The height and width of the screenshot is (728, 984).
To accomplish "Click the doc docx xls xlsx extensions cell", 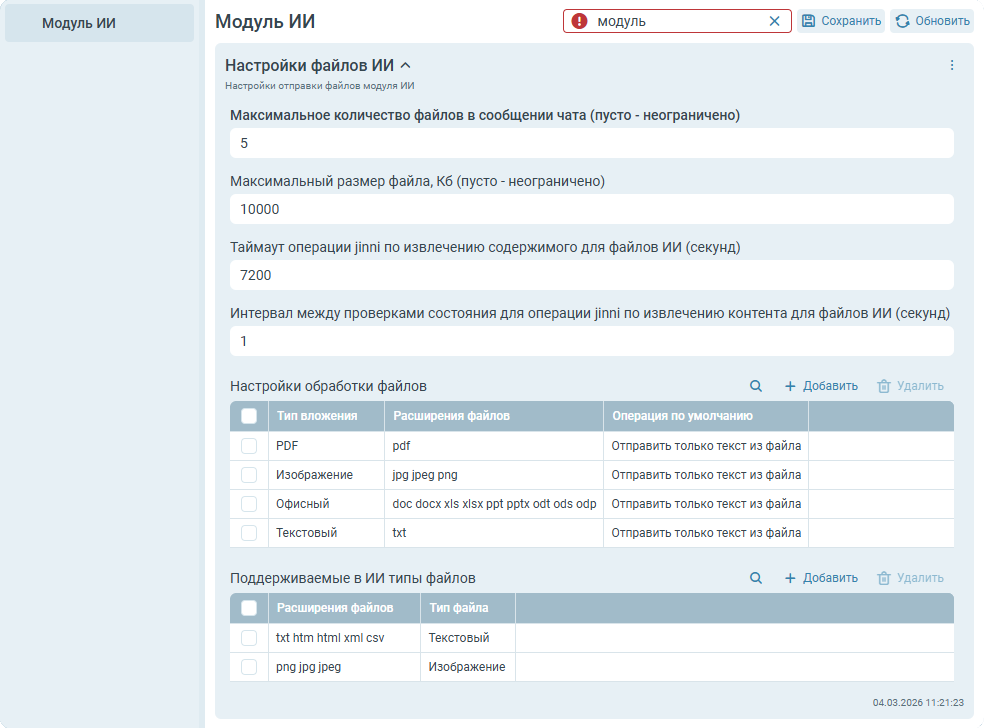I will click(x=494, y=504).
